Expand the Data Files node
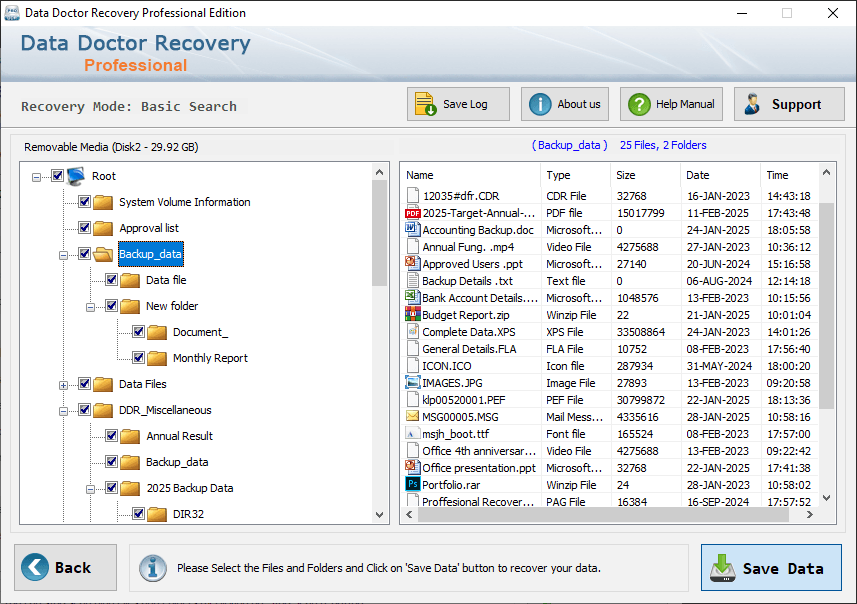 click(63, 385)
